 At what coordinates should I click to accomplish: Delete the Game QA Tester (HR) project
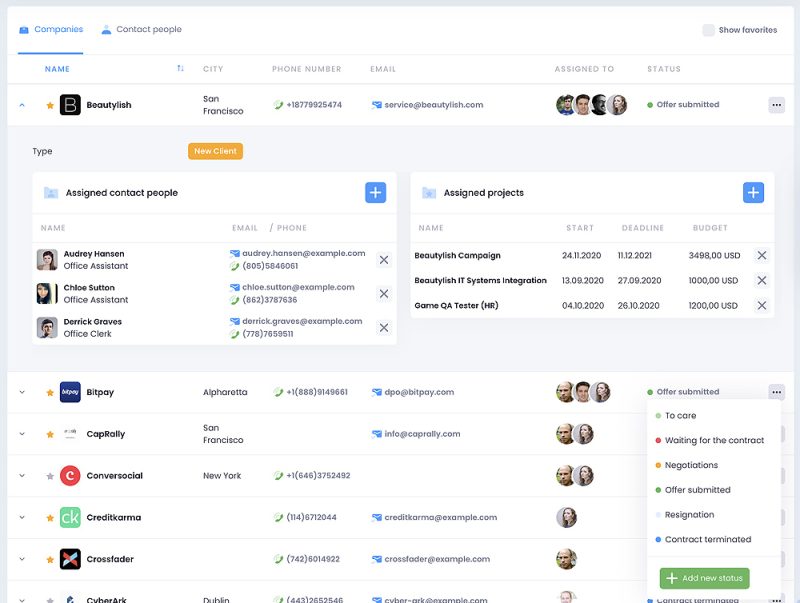(x=761, y=305)
